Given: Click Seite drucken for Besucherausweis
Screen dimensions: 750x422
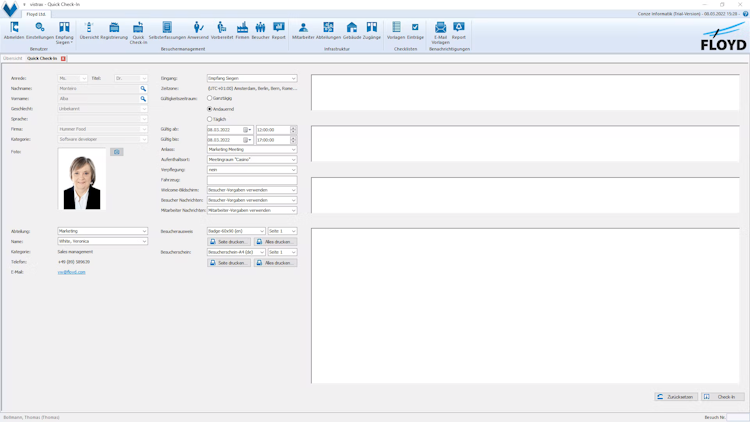Looking at the screenshot, I should point(229,242).
